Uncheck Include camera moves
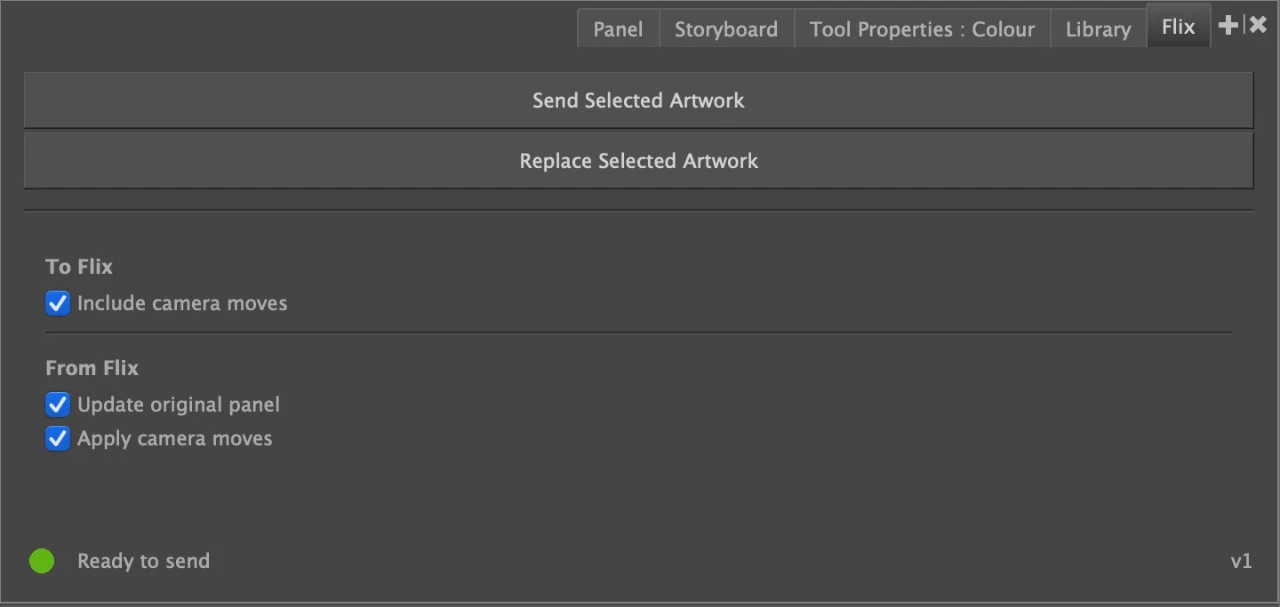1280x607 pixels. click(x=57, y=303)
